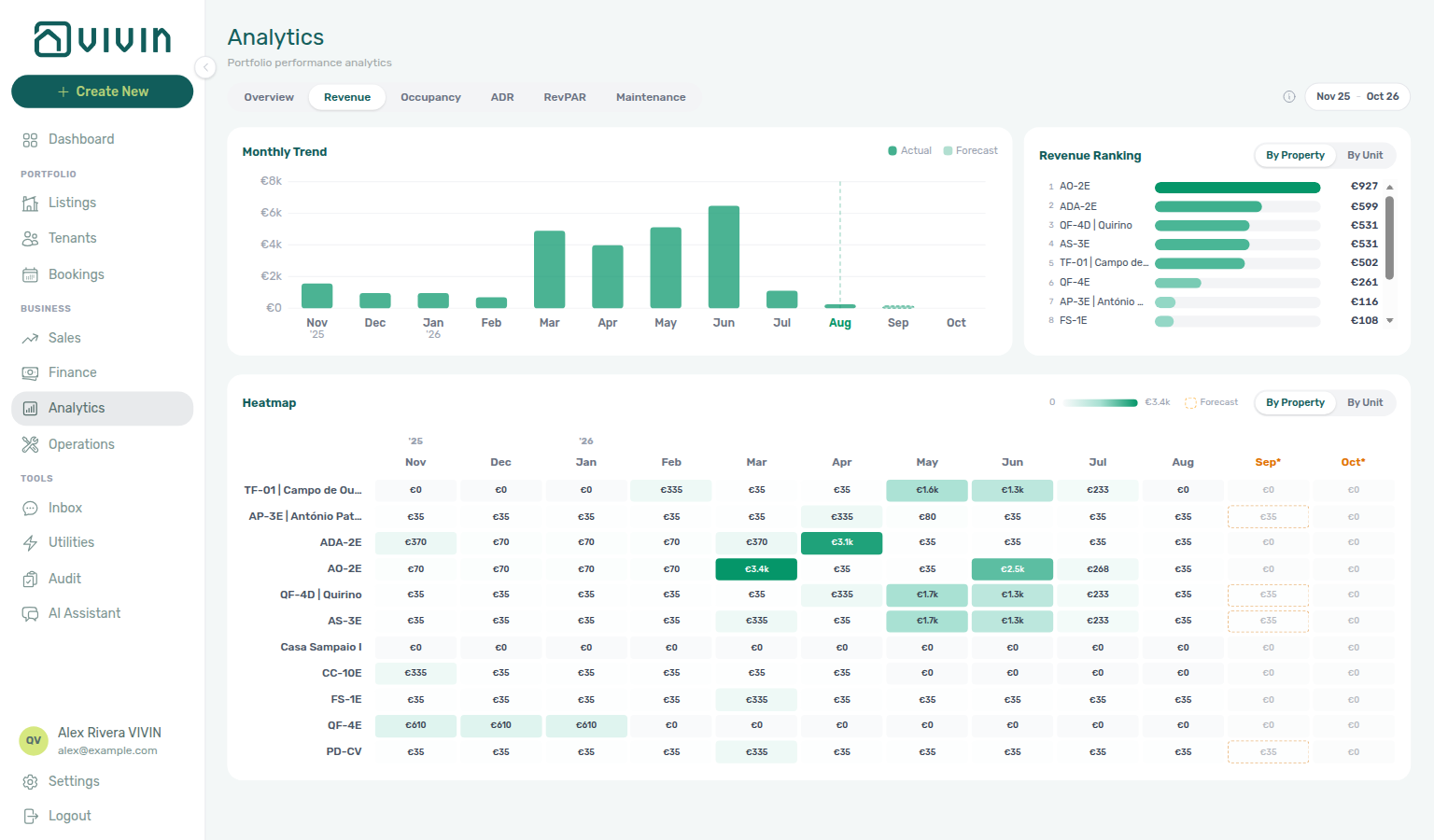Viewport: 1434px width, 840px height.
Task: Click the Revenue Ranking scroll down arrow
Action: (x=1389, y=320)
